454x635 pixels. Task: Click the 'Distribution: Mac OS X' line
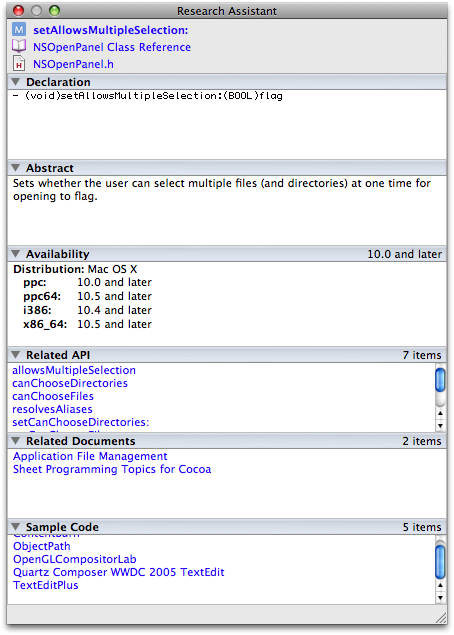[x=75, y=269]
